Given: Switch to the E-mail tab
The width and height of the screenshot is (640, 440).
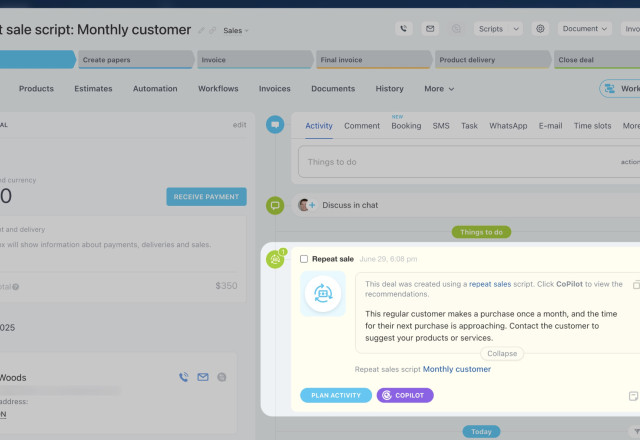Looking at the screenshot, I should tap(550, 126).
